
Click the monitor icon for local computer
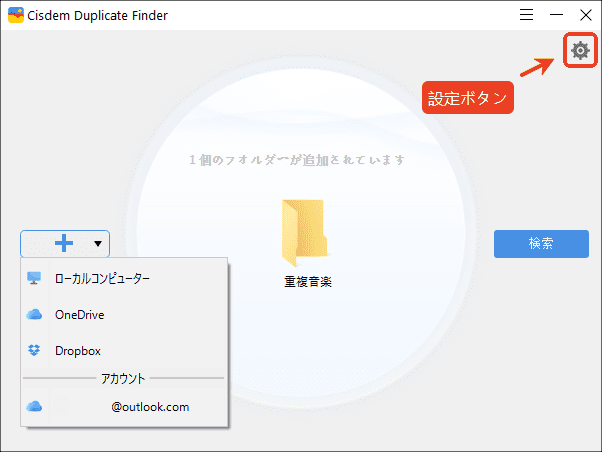coord(35,279)
